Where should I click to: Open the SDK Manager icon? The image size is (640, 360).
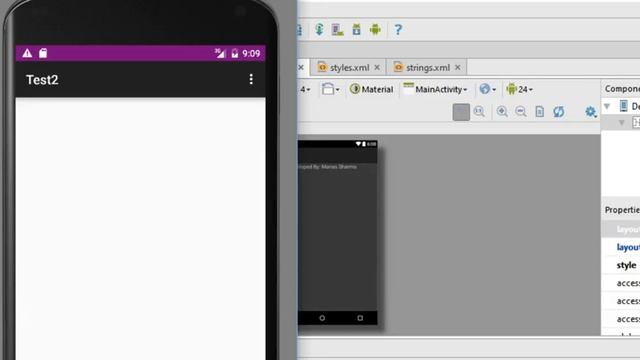(x=356, y=29)
